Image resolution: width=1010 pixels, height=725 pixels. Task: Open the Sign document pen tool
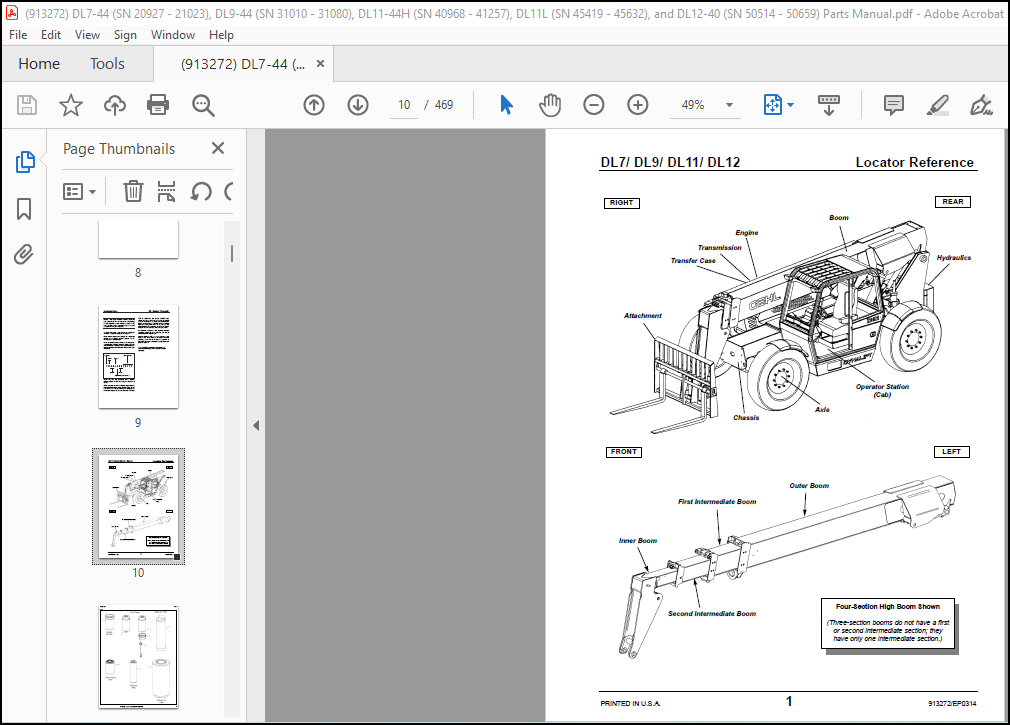(981, 105)
